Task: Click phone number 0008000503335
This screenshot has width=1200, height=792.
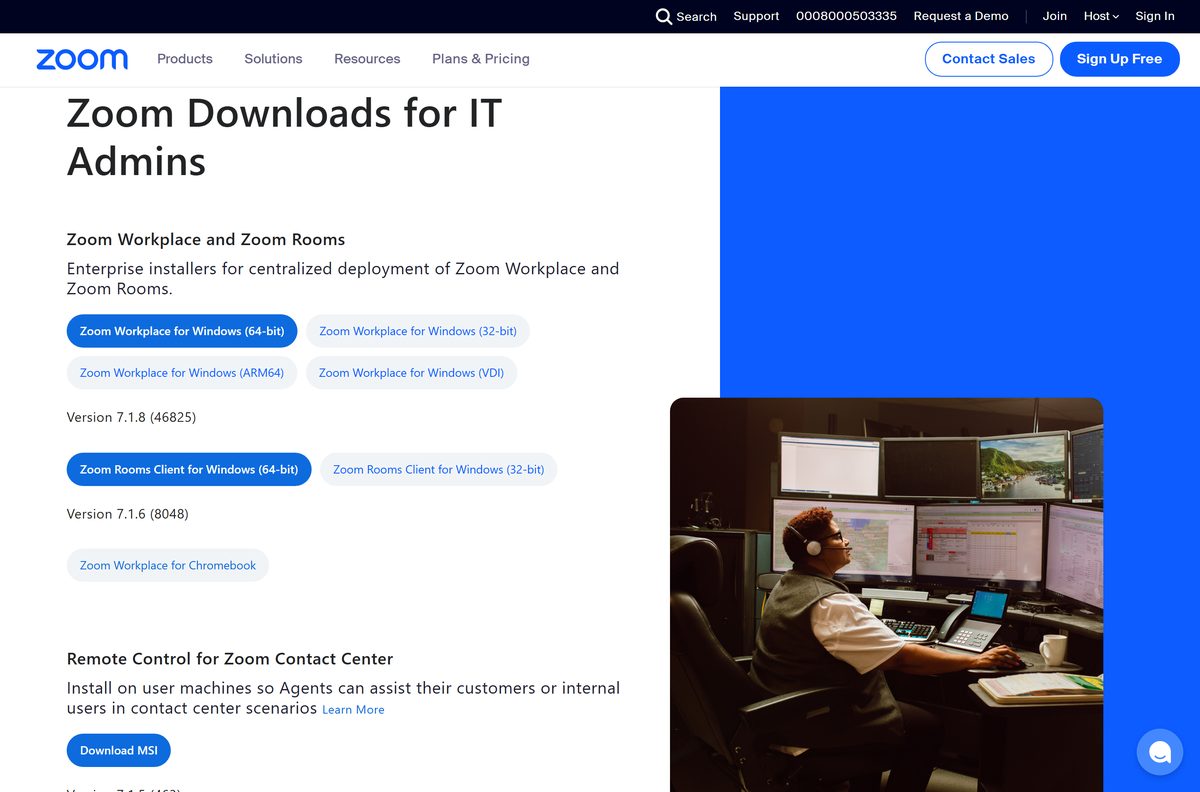Action: coord(846,16)
